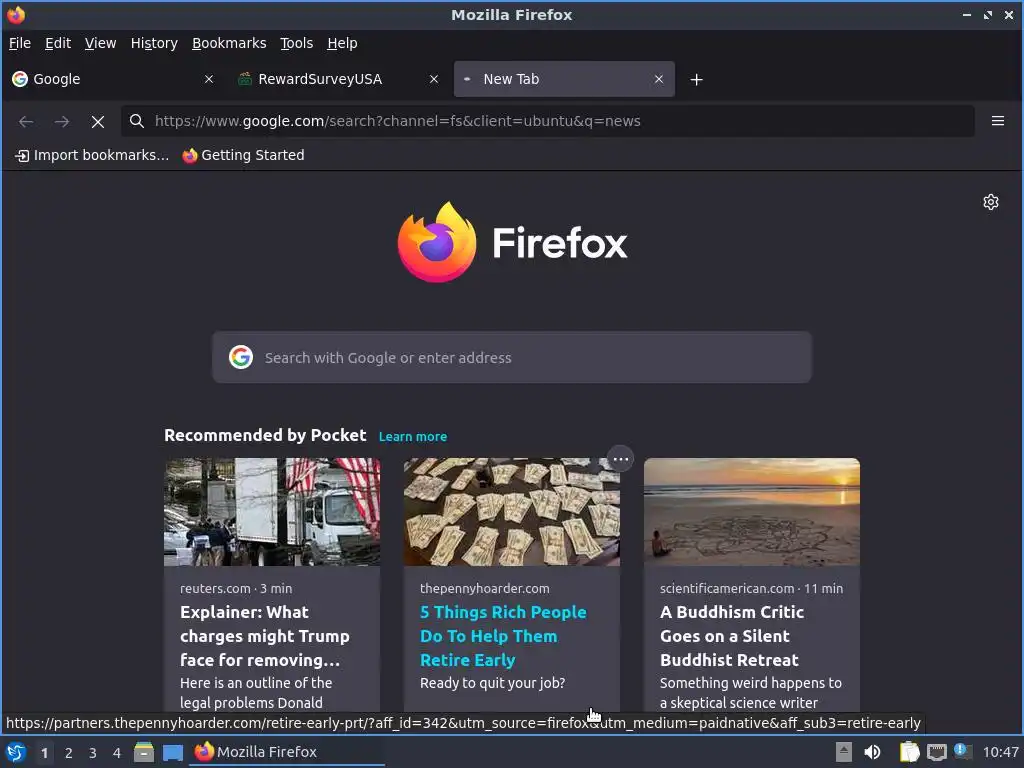Open the History menu
This screenshot has height=768, width=1024.
pyautogui.click(x=154, y=43)
